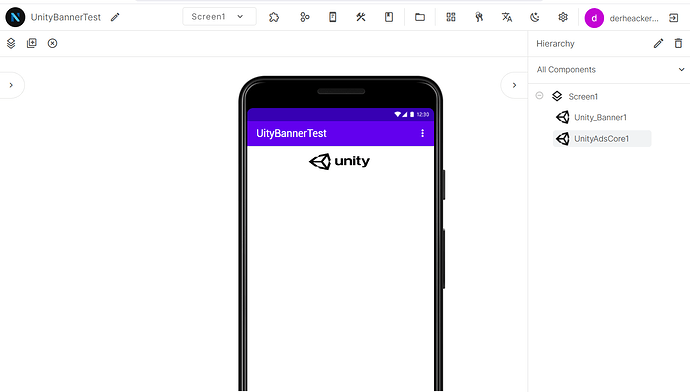This screenshot has height=392, width=690.
Task: Select the unity banner in phone preview
Action: pos(340,161)
